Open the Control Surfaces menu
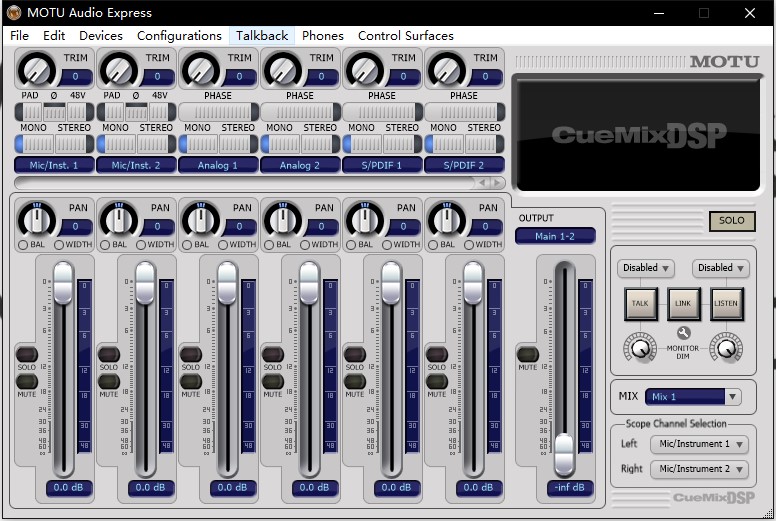The height and width of the screenshot is (521, 776). (x=405, y=36)
